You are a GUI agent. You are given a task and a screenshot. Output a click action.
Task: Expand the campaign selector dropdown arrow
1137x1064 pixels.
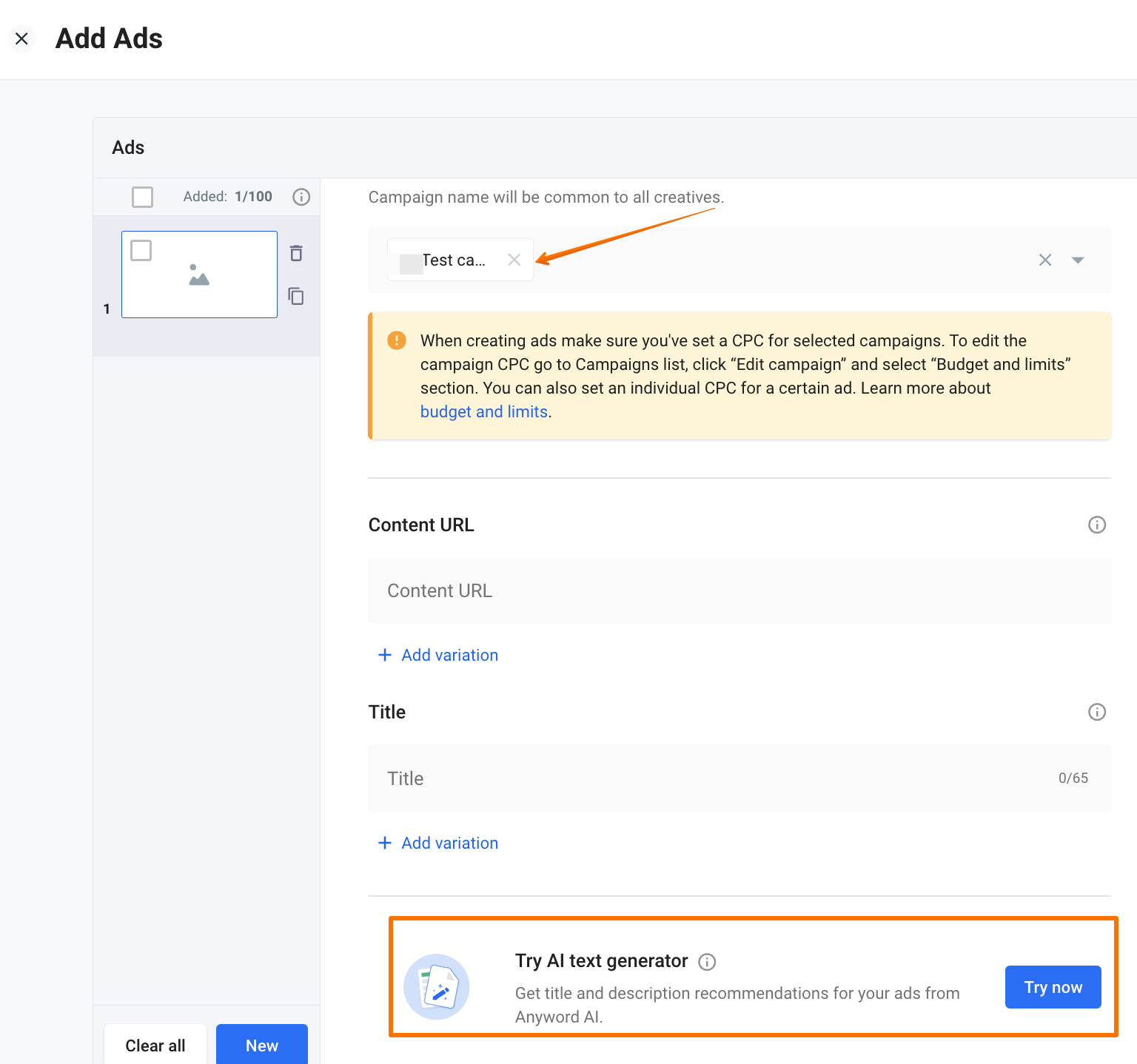point(1078,260)
